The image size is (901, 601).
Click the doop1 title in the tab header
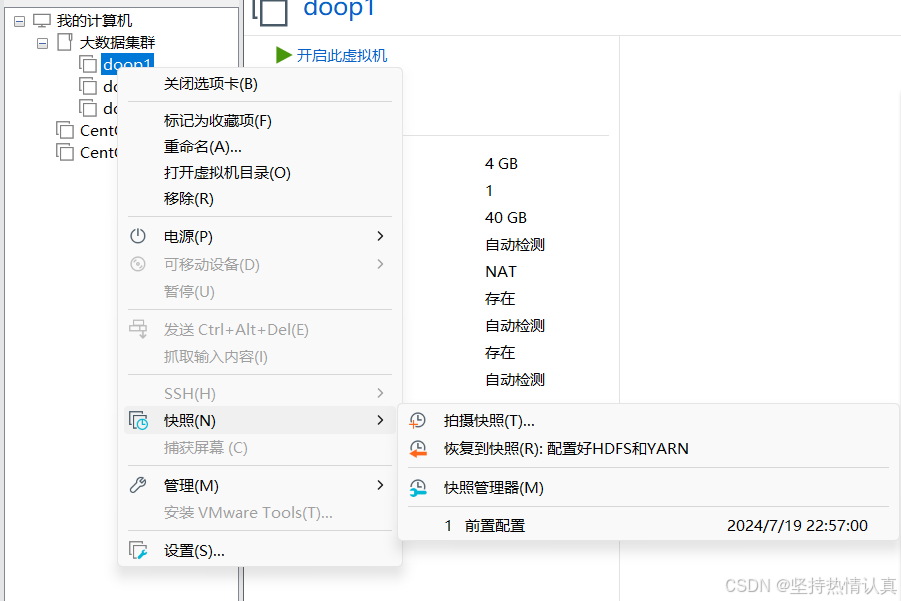[x=338, y=9]
